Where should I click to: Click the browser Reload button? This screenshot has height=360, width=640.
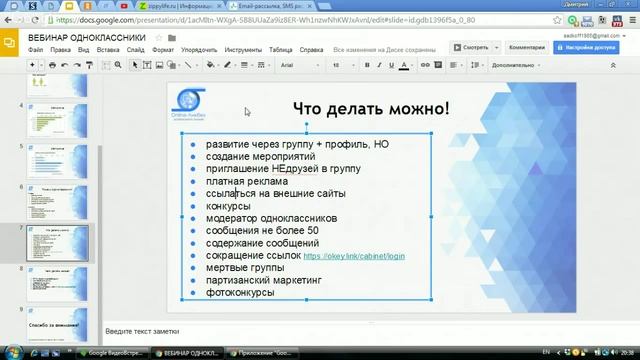[x=35, y=20]
